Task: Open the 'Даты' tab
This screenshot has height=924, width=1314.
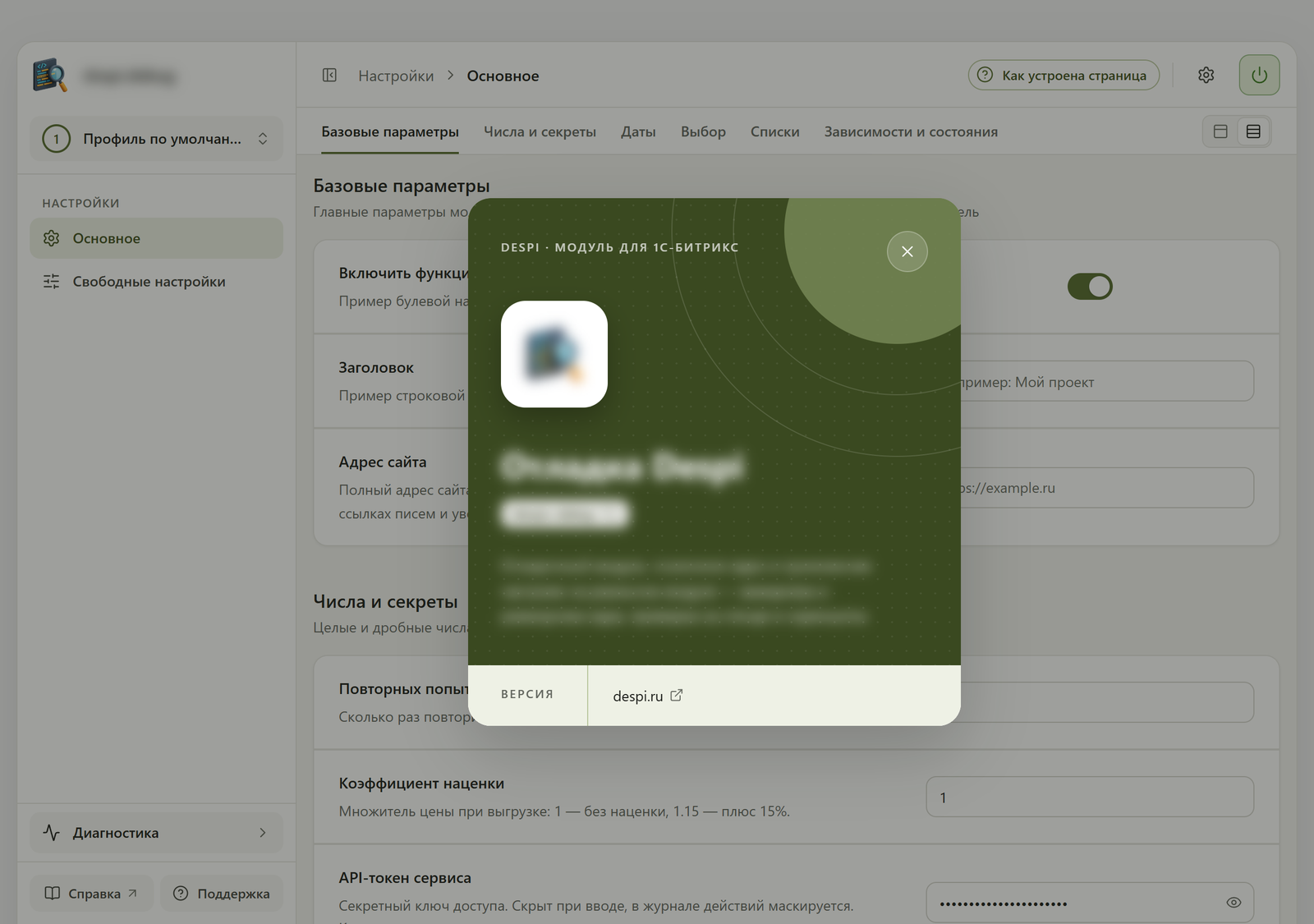Action: click(x=638, y=131)
